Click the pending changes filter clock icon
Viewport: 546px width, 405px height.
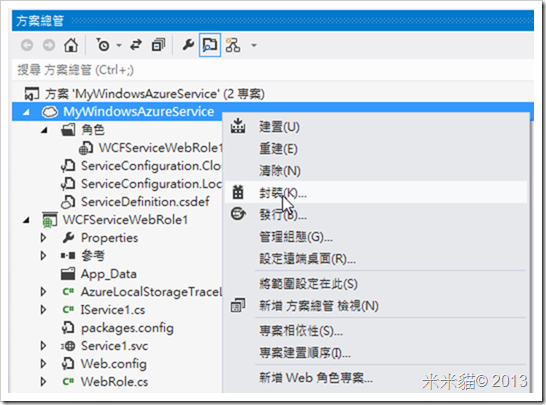point(103,45)
